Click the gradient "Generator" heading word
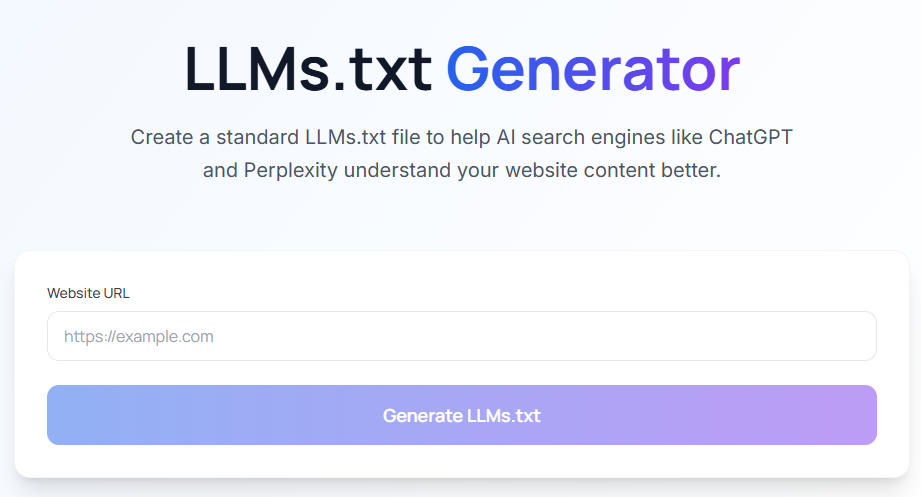The height and width of the screenshot is (497, 921). click(592, 69)
